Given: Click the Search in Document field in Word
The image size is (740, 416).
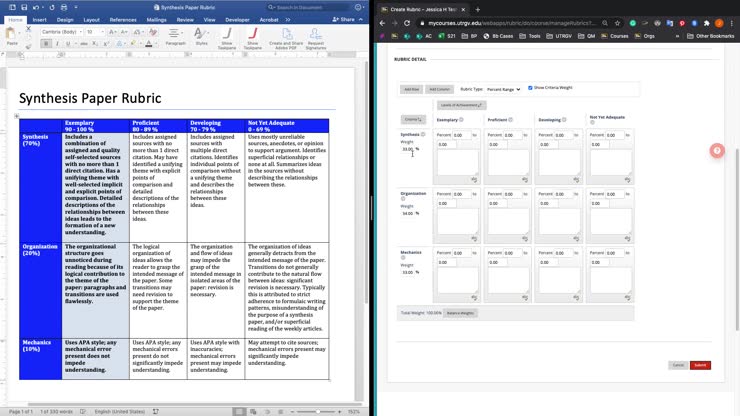Looking at the screenshot, I should pos(307,8).
